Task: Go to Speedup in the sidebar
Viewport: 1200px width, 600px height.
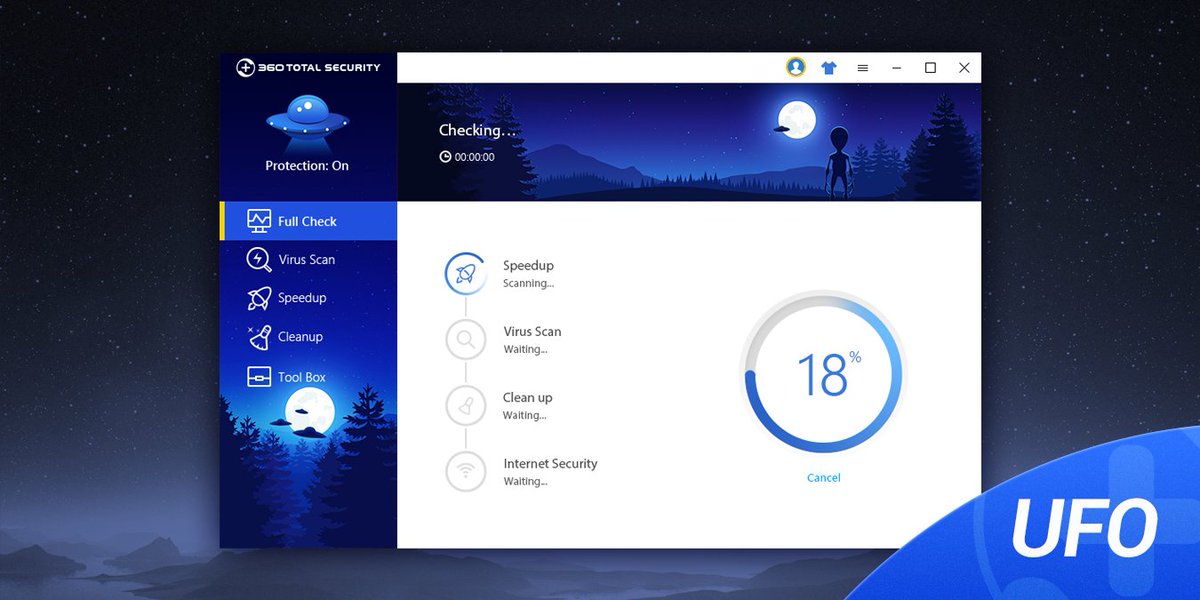Action: coord(308,298)
